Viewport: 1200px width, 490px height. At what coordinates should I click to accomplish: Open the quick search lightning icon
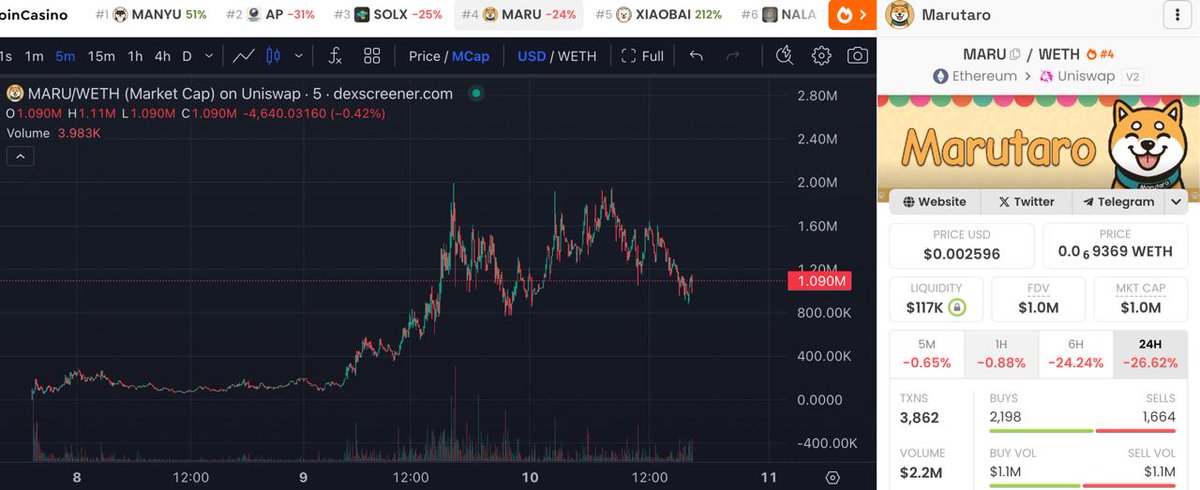coord(785,56)
